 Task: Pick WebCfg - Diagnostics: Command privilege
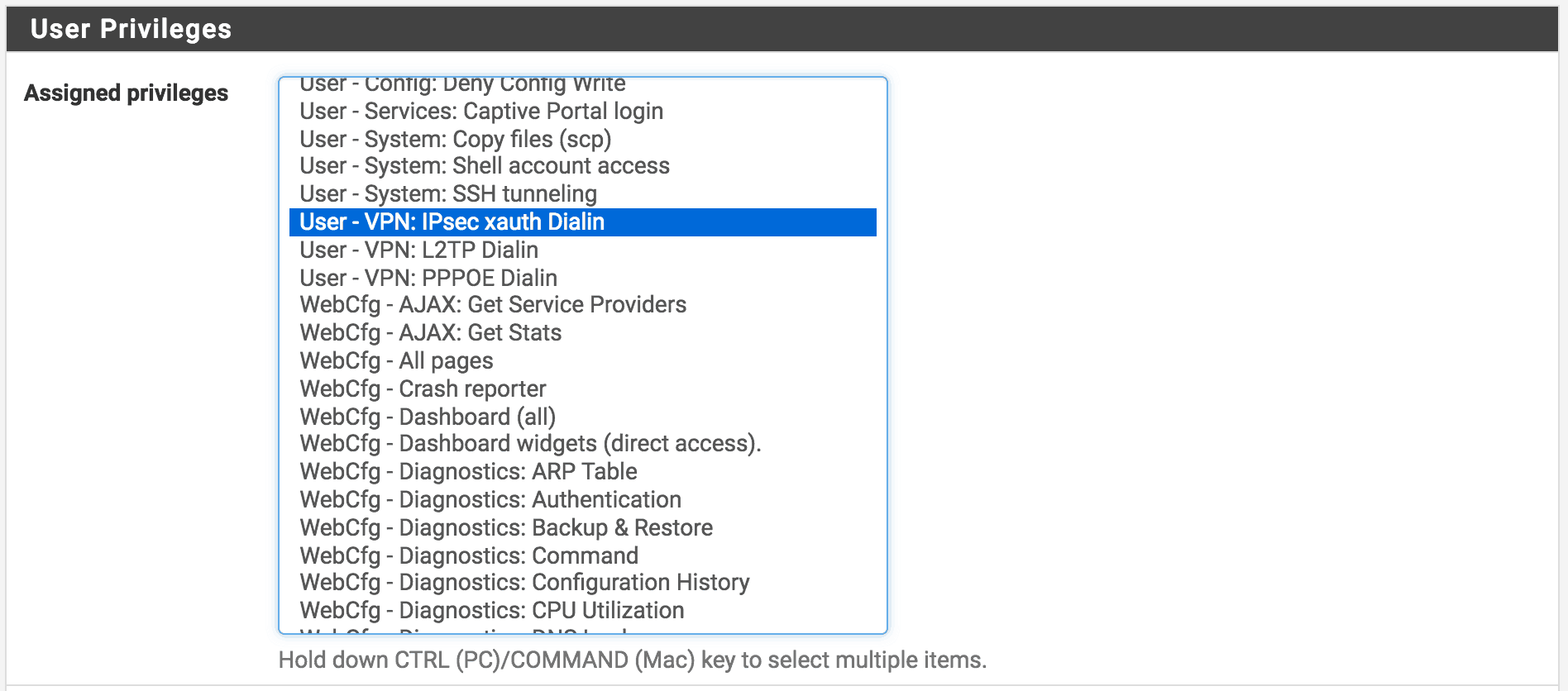point(582,555)
